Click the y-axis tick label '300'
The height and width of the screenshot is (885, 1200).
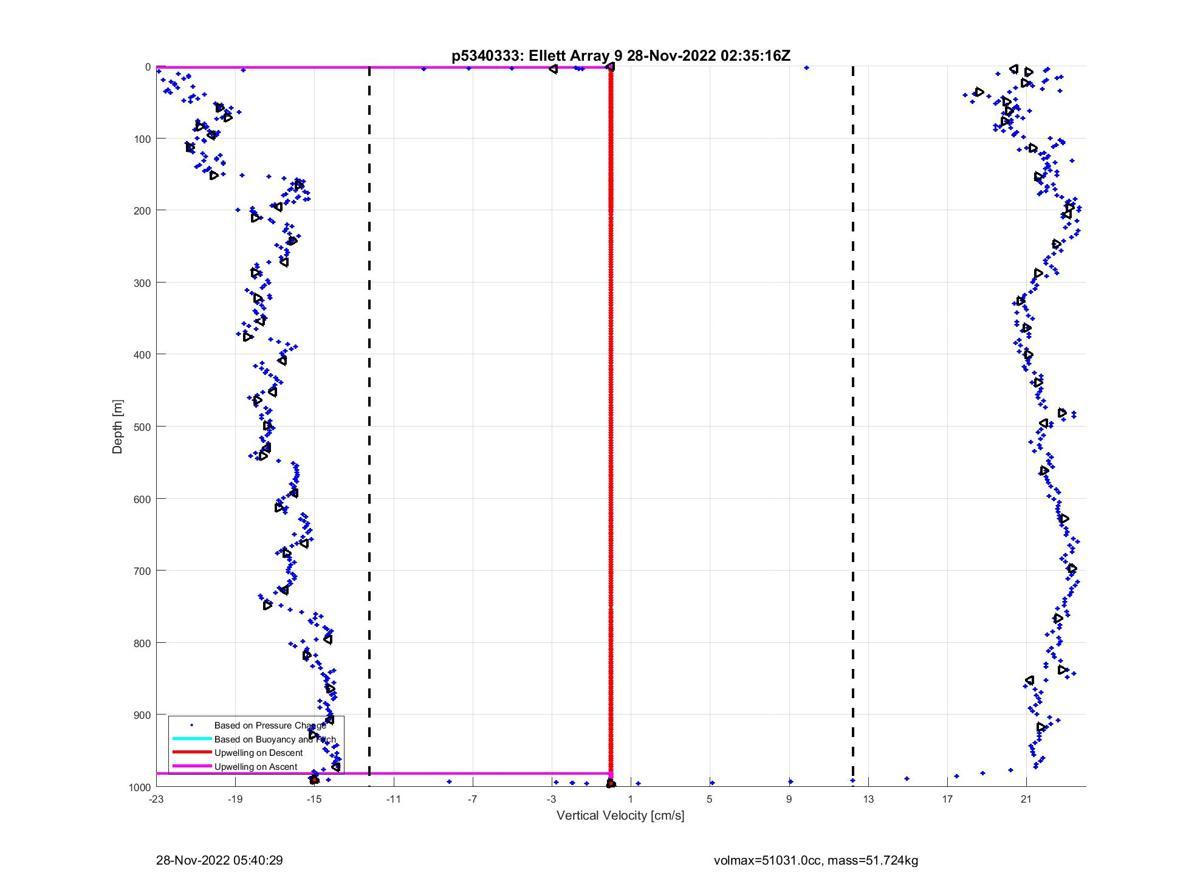tap(142, 283)
